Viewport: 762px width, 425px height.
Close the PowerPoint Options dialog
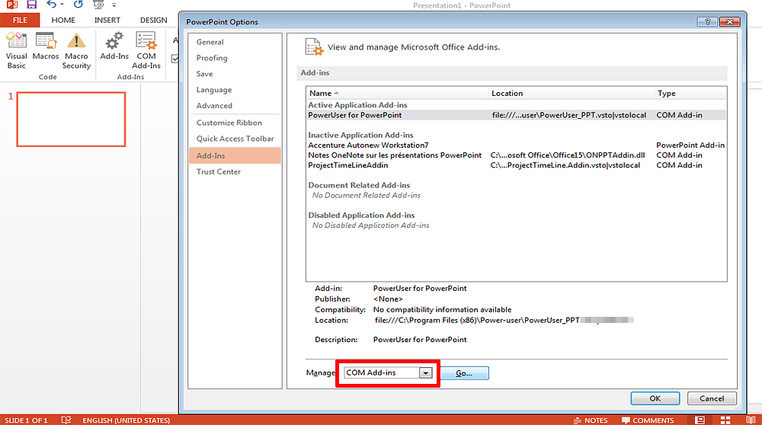(729, 21)
